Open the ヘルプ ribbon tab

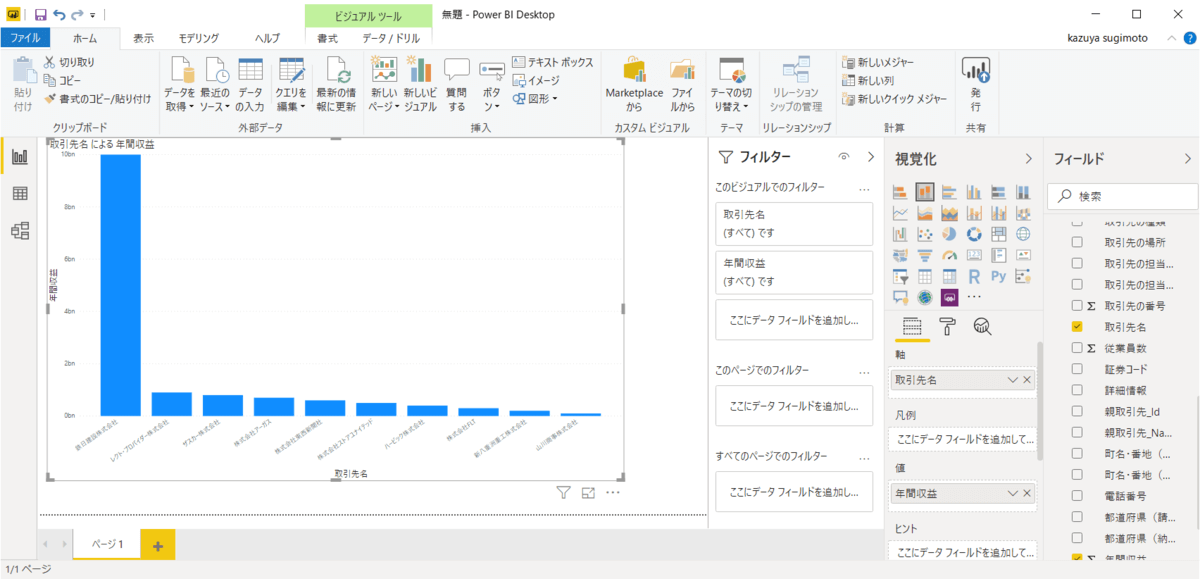coord(267,38)
